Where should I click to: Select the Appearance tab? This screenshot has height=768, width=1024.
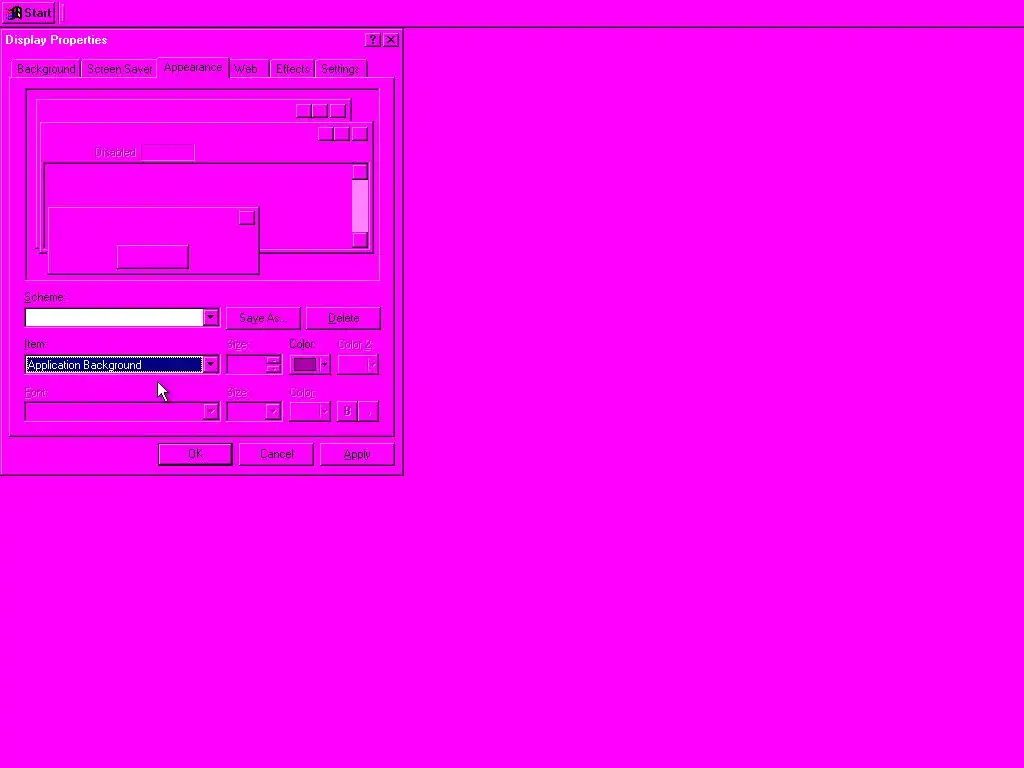pyautogui.click(x=193, y=67)
